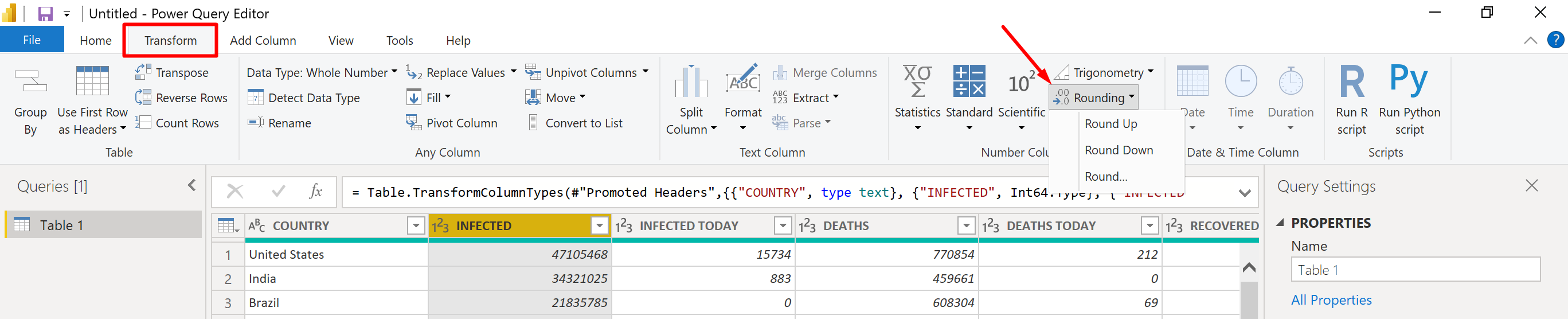This screenshot has height=319, width=1568.
Task: Choose Round Up from Rounding menu
Action: [x=1117, y=123]
